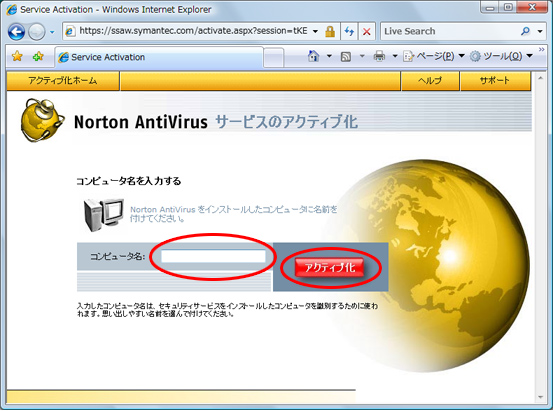Click the scrollbar down arrow
The image size is (553, 411).
point(540,397)
